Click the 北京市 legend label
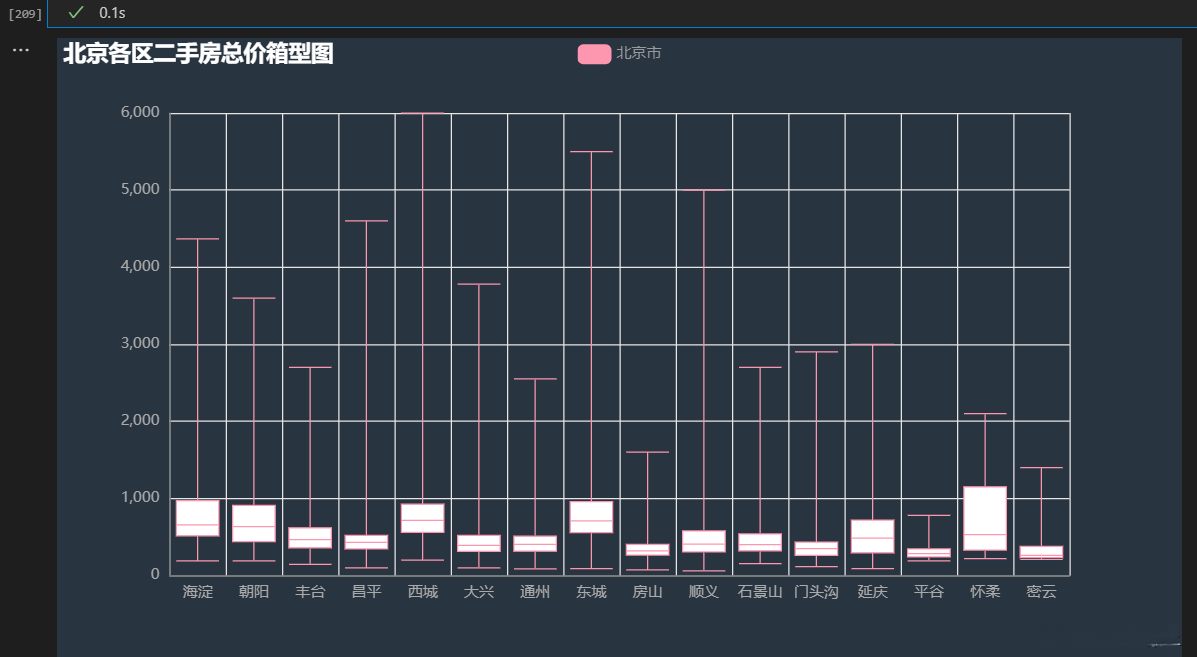 [638, 53]
